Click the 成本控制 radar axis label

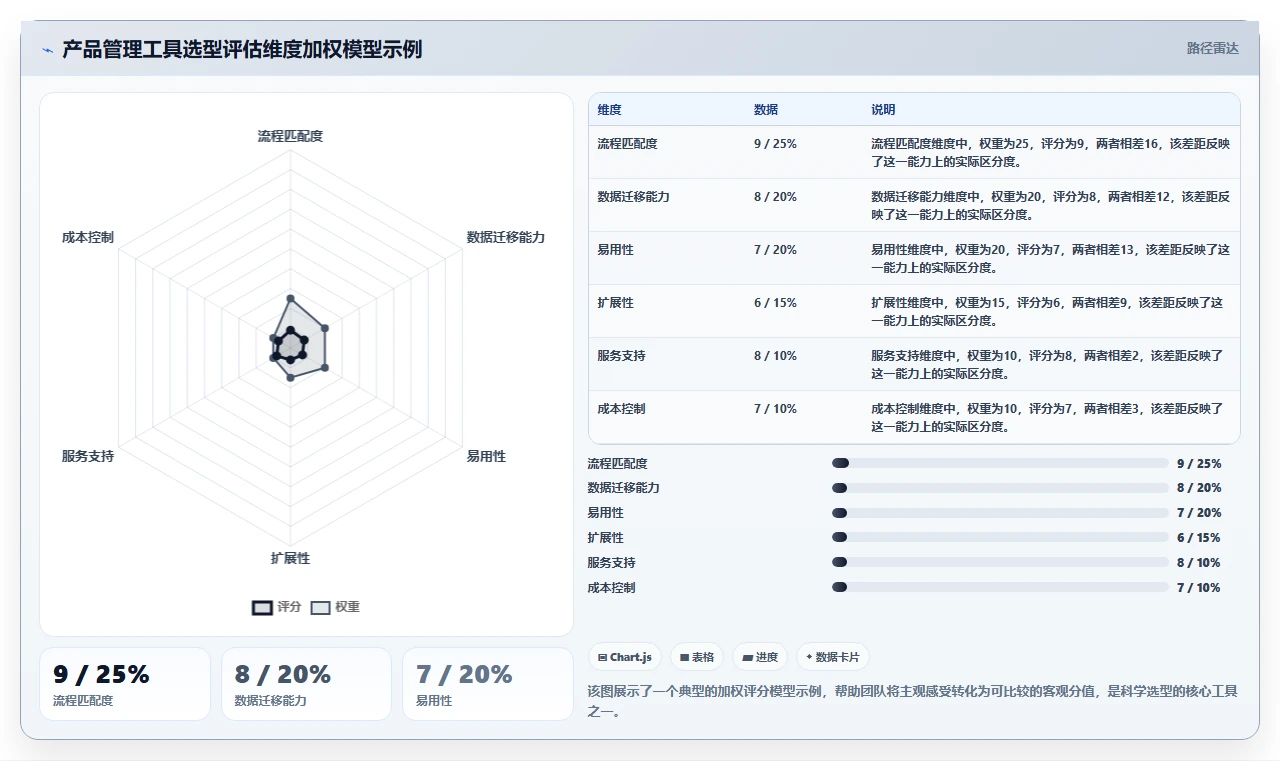coord(88,237)
